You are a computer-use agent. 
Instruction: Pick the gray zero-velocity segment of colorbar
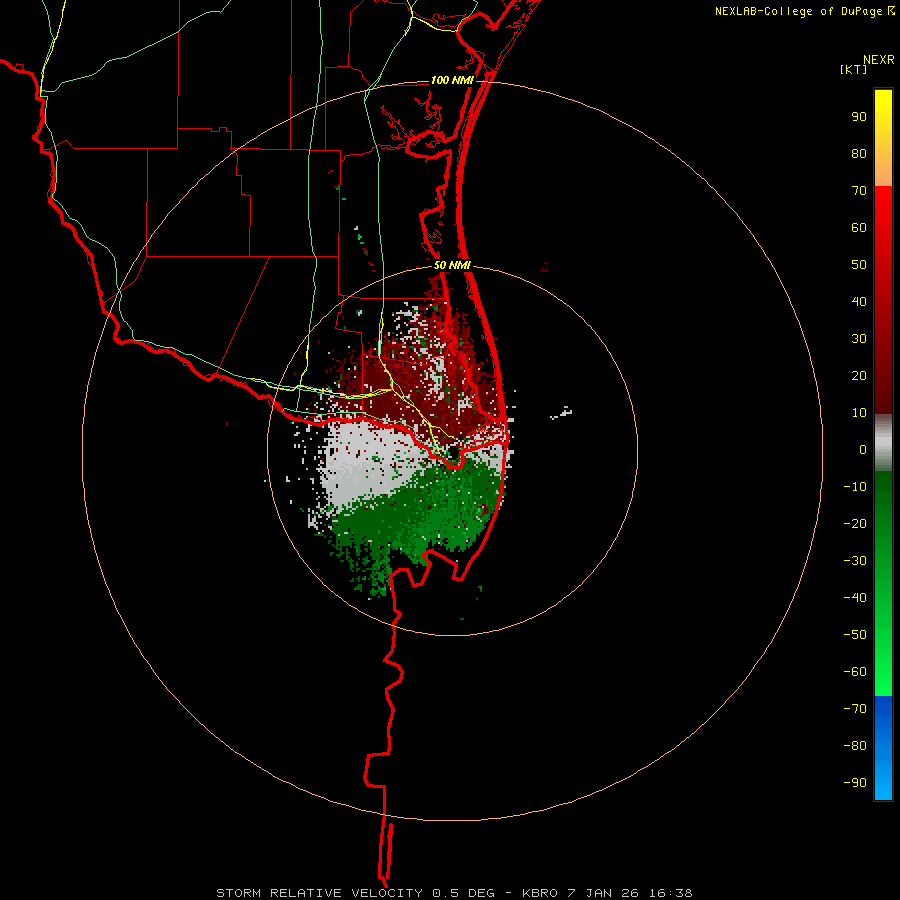coord(883,443)
